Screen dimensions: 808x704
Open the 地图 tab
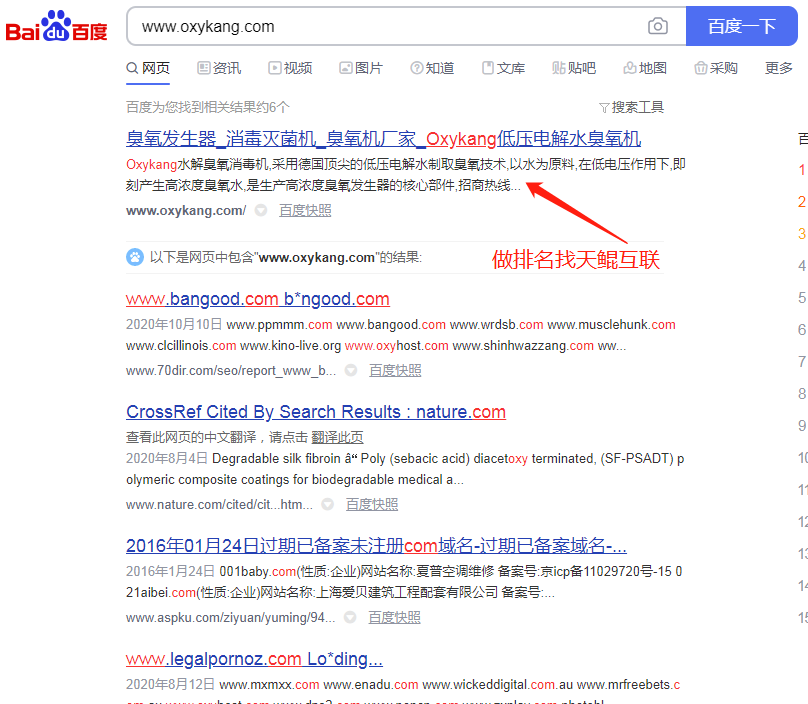(645, 68)
